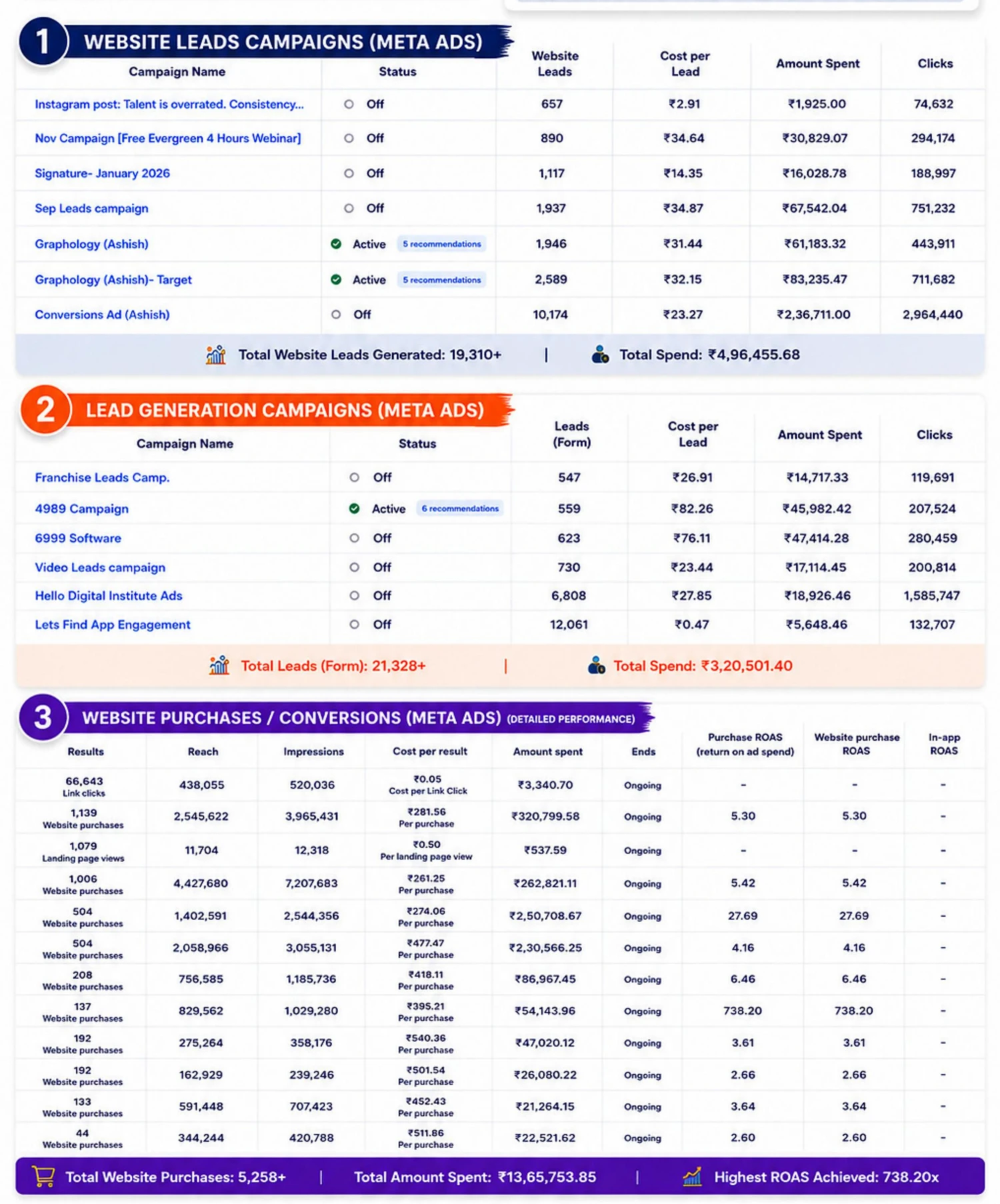1000x1204 pixels.
Task: Open the Franchise Leads Camp. campaign
Action: [102, 477]
